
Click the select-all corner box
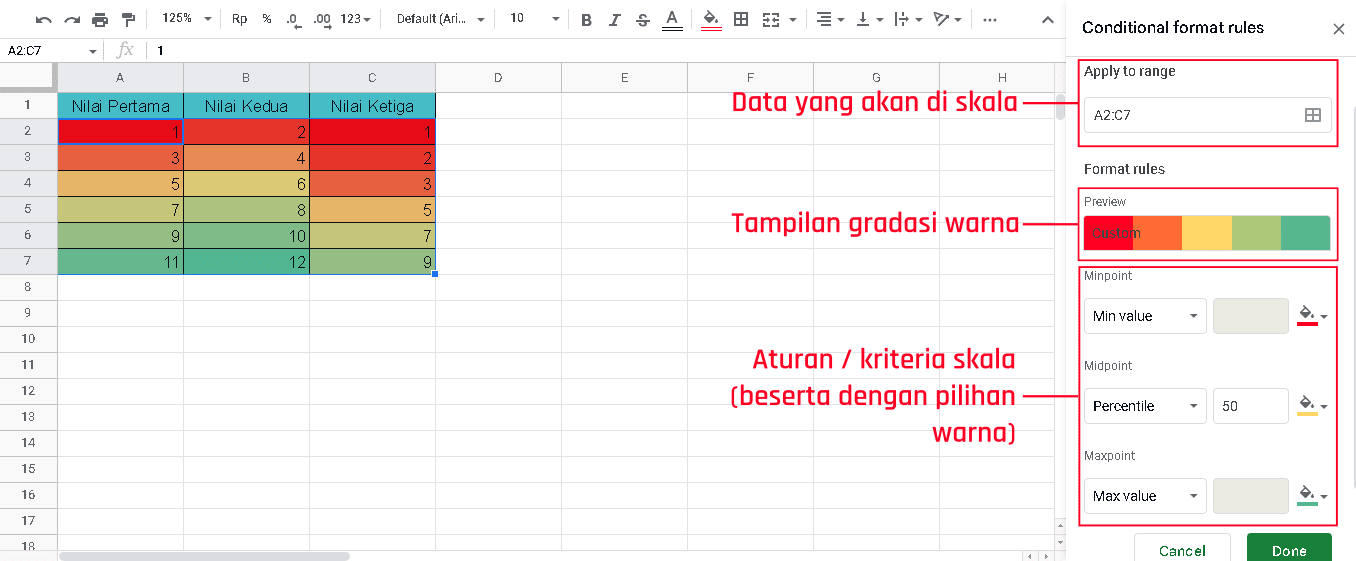click(28, 78)
